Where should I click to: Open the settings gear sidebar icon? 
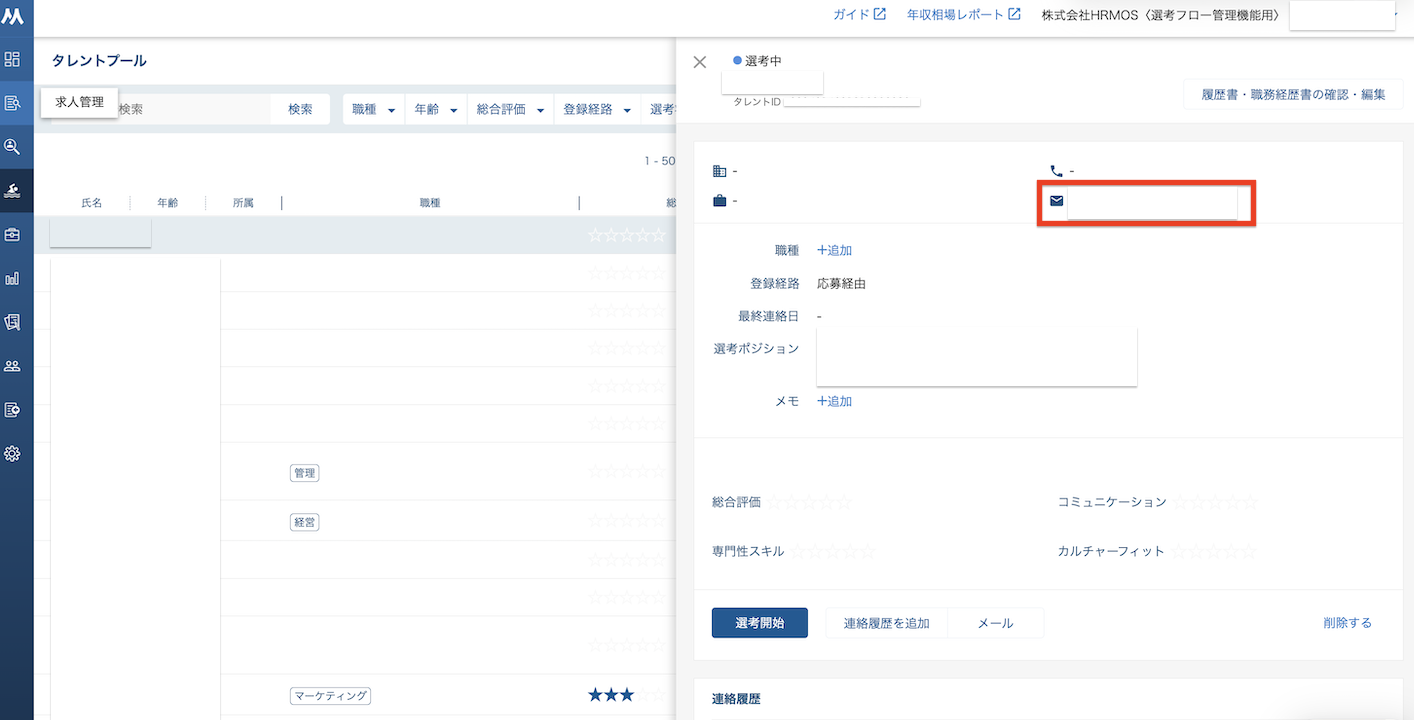click(x=12, y=453)
